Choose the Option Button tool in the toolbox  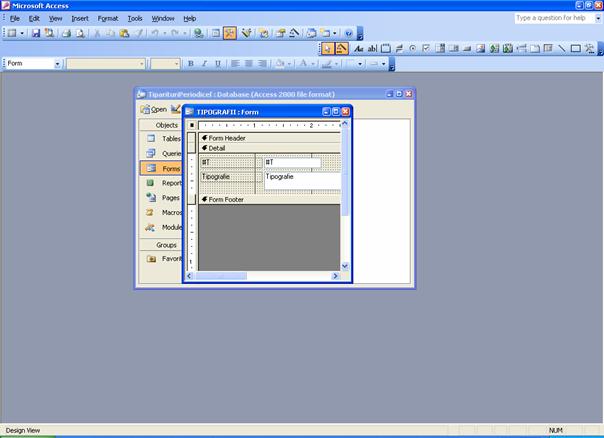(413, 48)
